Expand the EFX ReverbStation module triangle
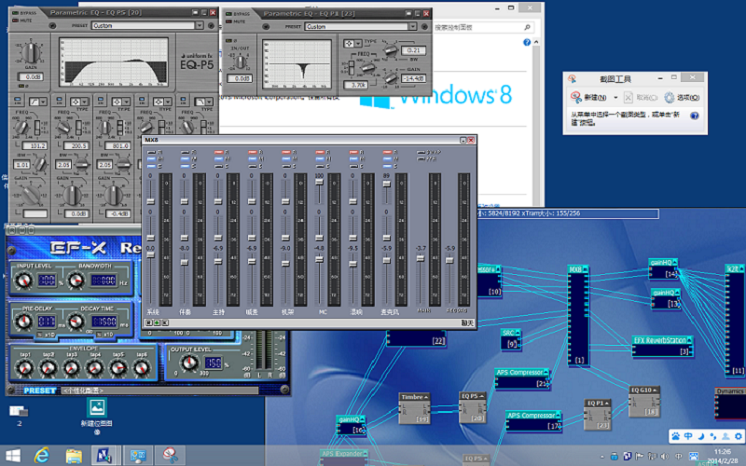The width and height of the screenshot is (746, 466). (688, 339)
